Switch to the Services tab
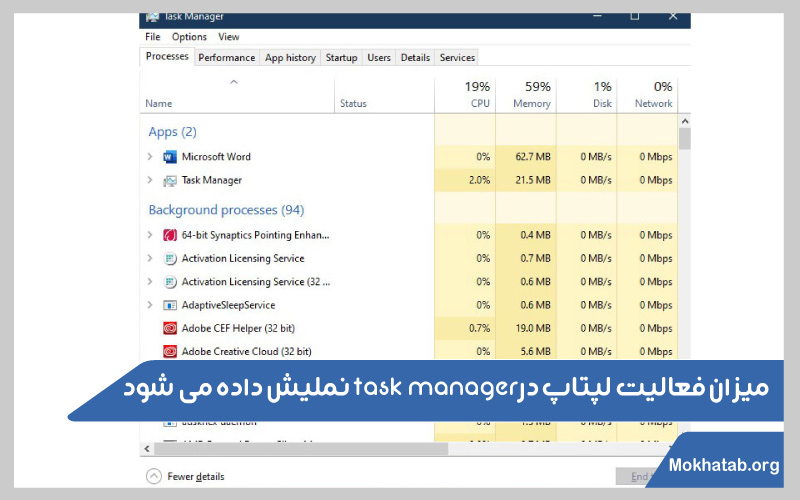800x500 pixels. click(457, 58)
